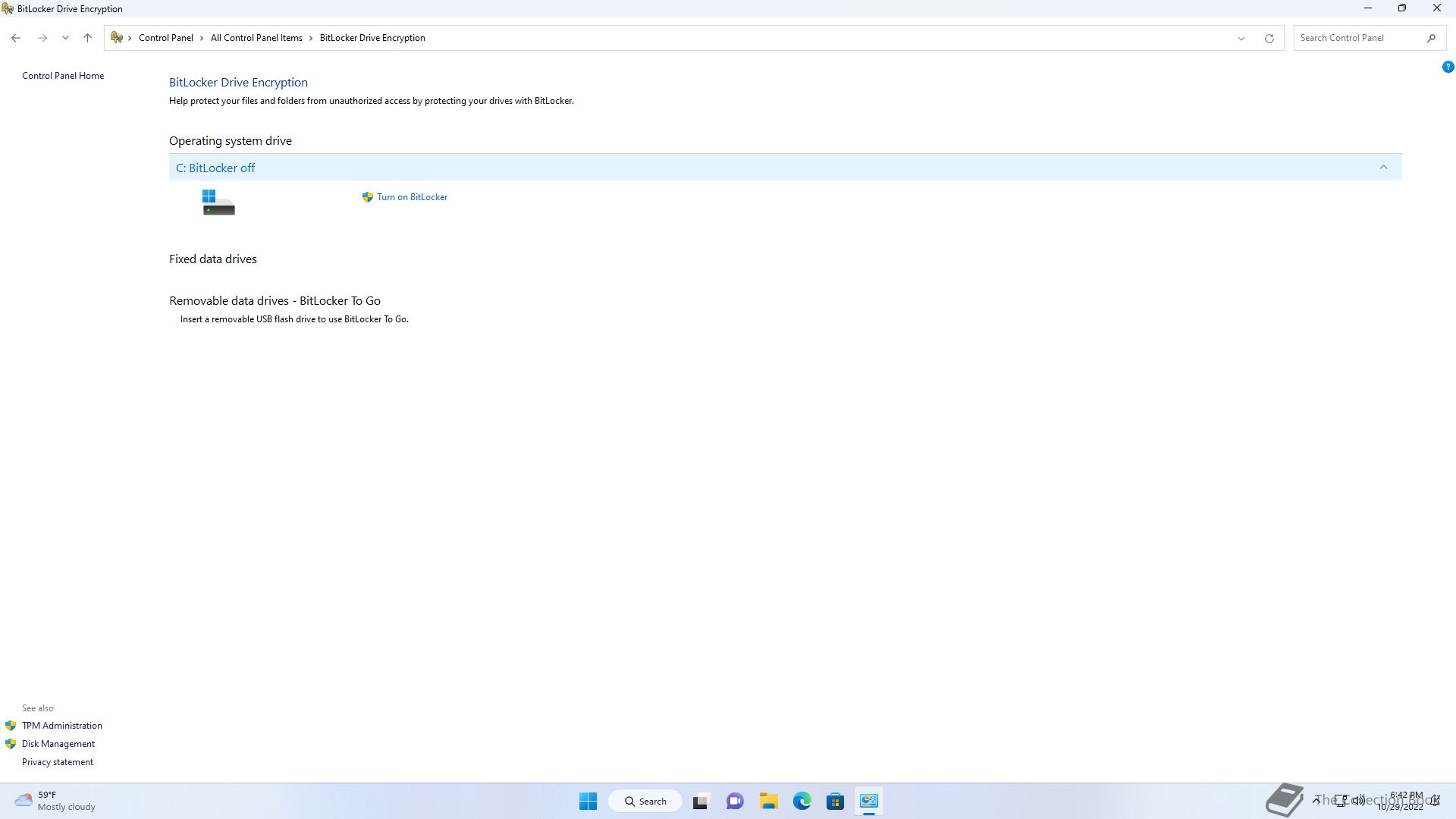Click Control Panel taskbar icon
The width and height of the screenshot is (1456, 819).
(869, 801)
